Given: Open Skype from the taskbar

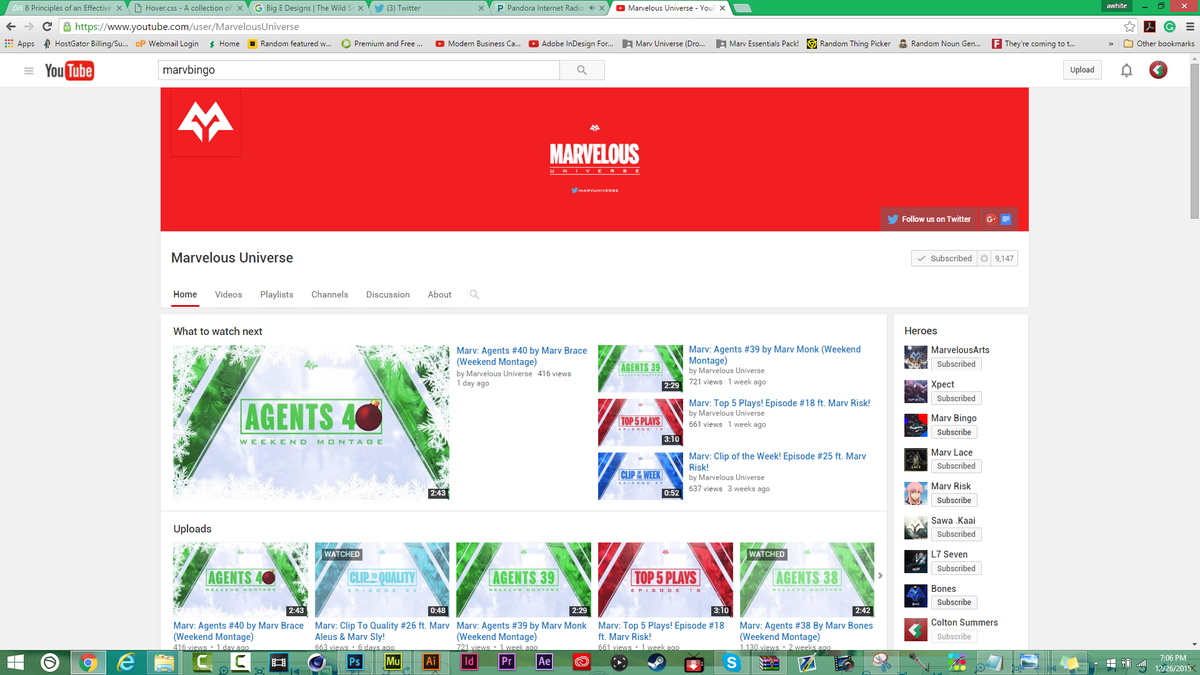Looking at the screenshot, I should click(732, 662).
